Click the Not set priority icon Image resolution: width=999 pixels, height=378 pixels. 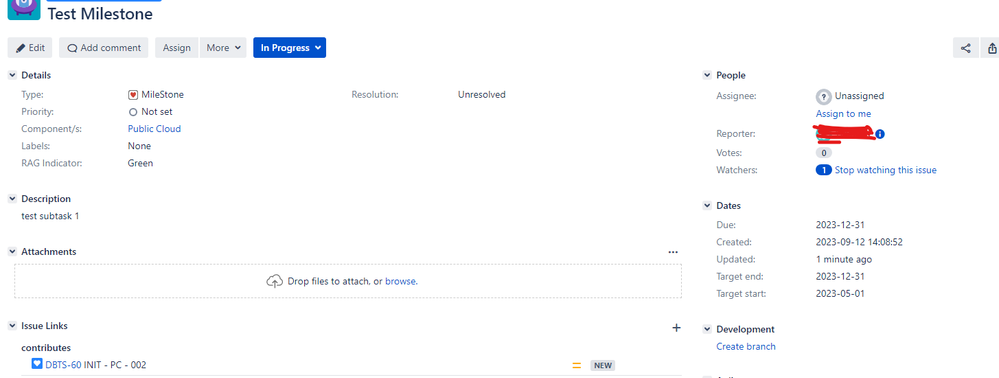click(133, 112)
